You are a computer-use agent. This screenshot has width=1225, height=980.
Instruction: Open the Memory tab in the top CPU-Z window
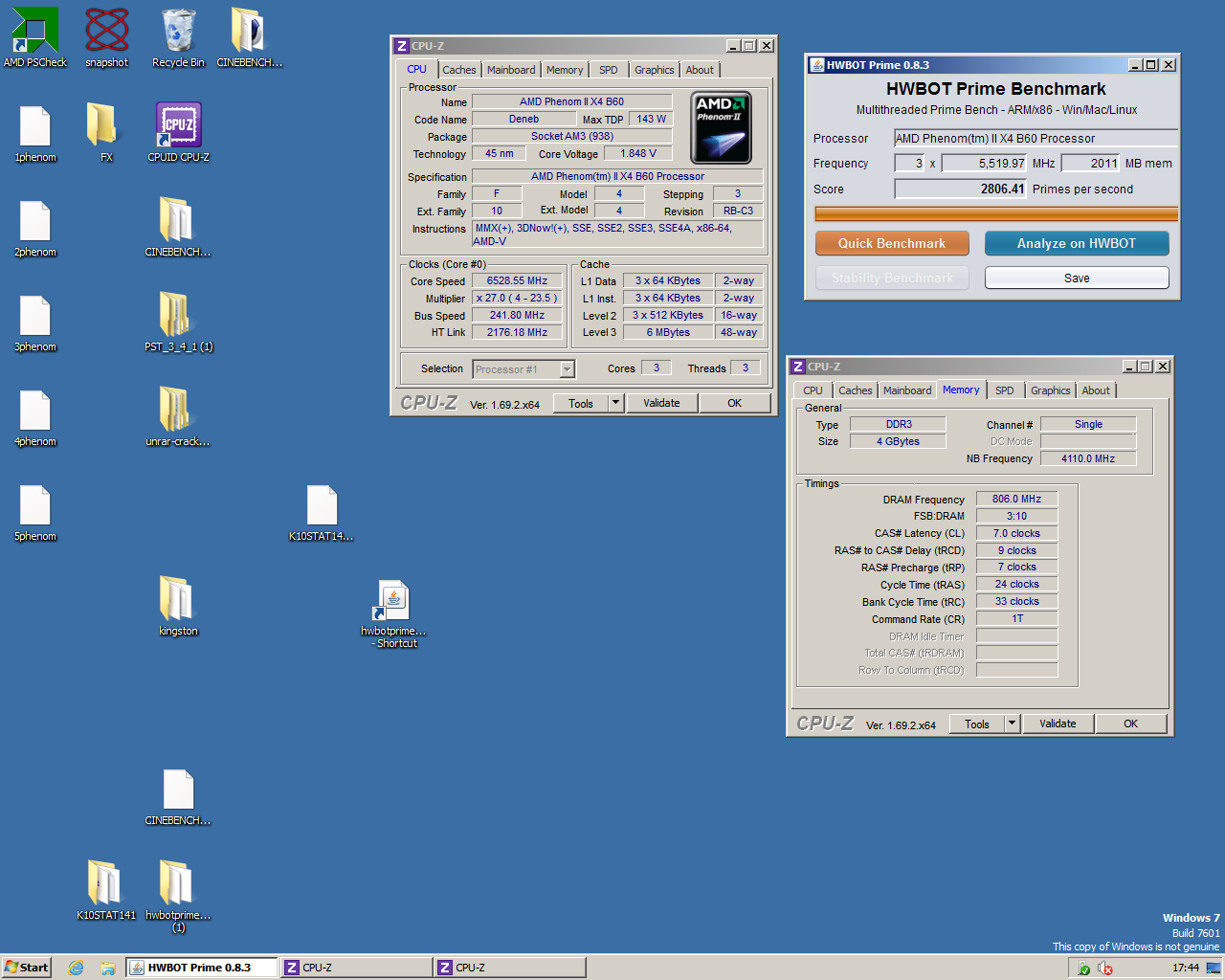coord(565,70)
